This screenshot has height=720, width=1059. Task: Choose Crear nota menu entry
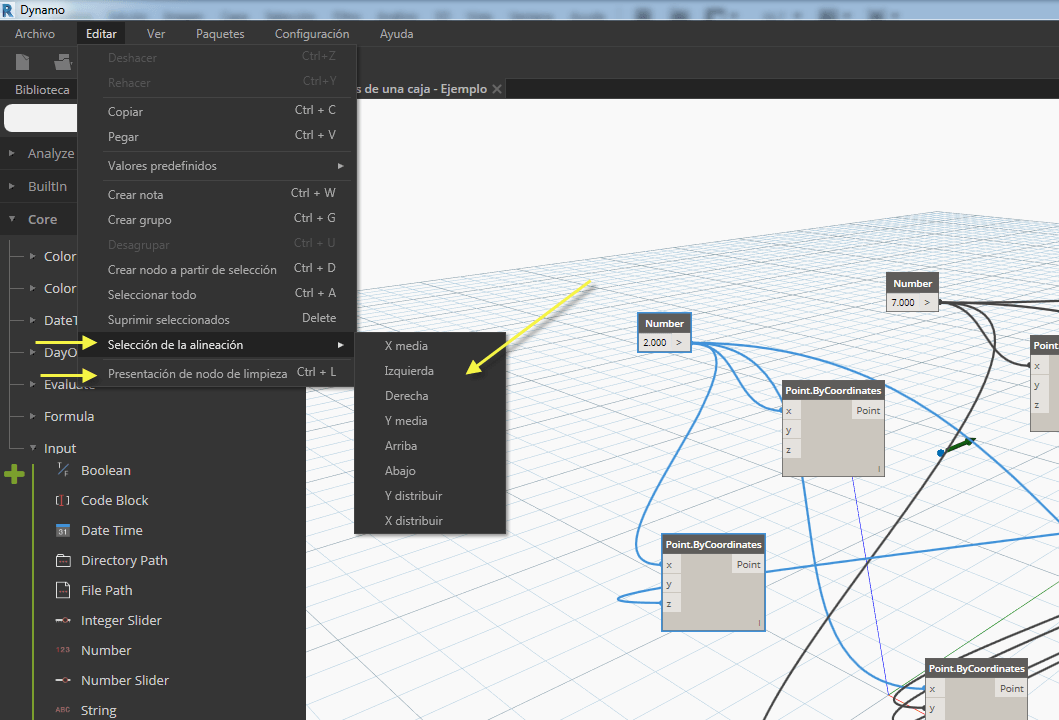(217, 195)
